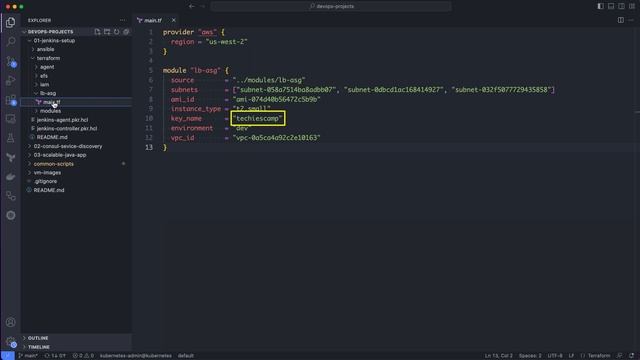The image size is (640, 360).
Task: Toggle the secondary side bar
Action: tap(621, 6)
